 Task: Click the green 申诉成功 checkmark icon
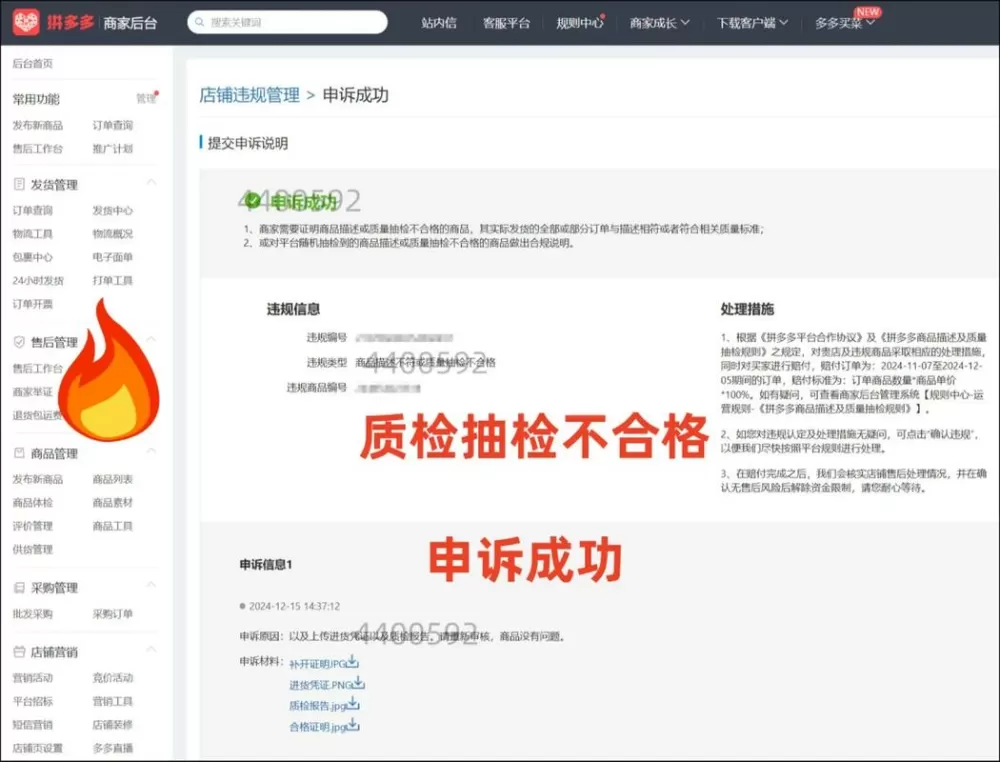253,201
